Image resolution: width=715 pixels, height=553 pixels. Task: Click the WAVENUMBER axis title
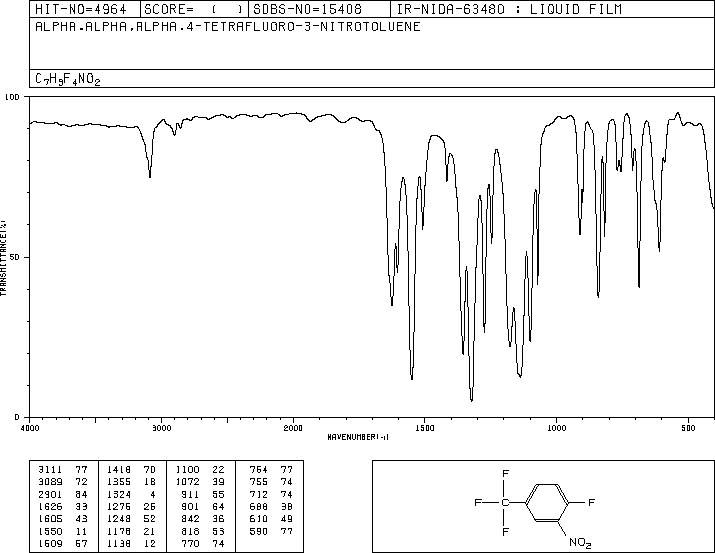coord(358,437)
